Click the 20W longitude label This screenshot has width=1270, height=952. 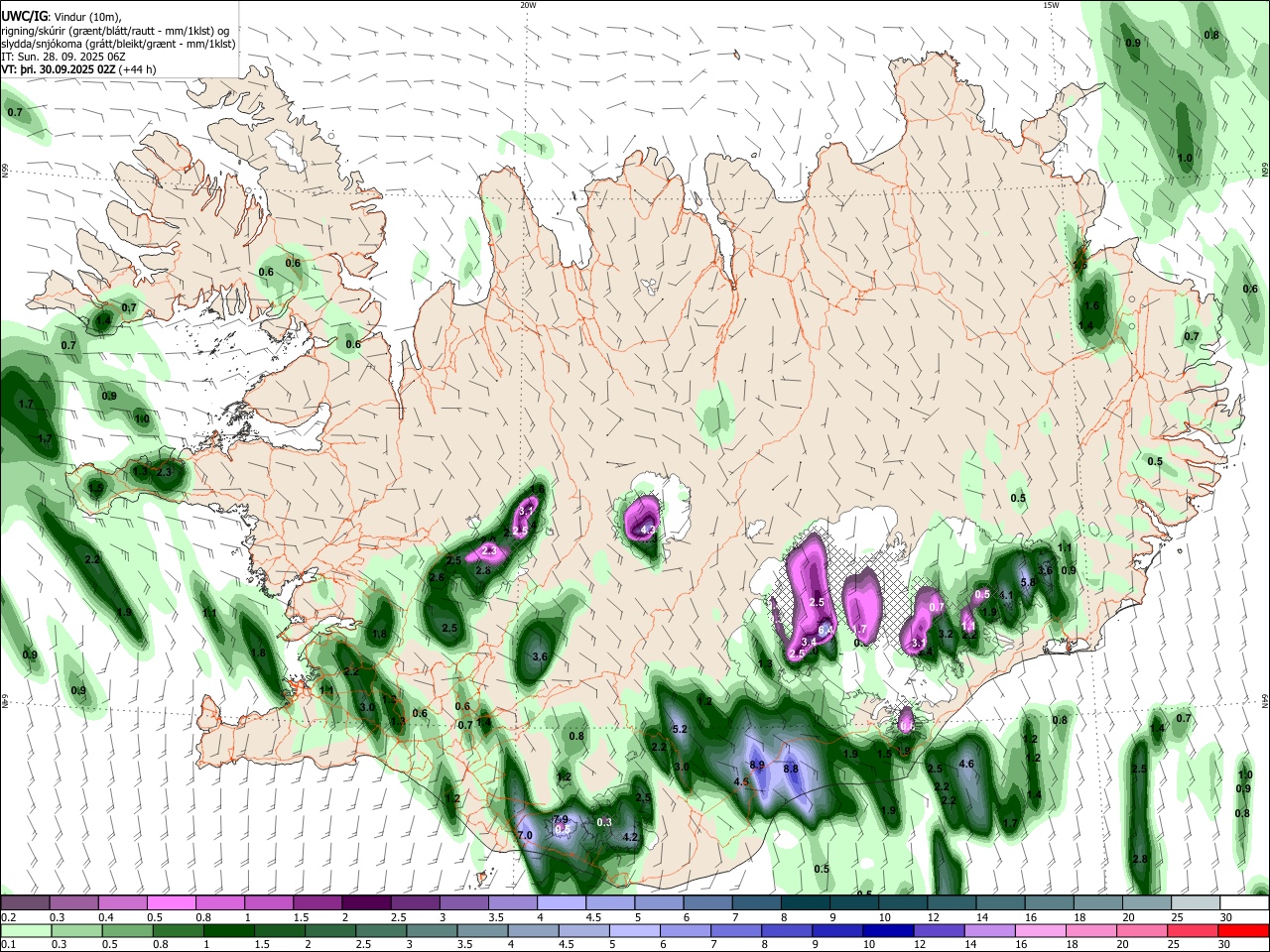tap(528, 5)
